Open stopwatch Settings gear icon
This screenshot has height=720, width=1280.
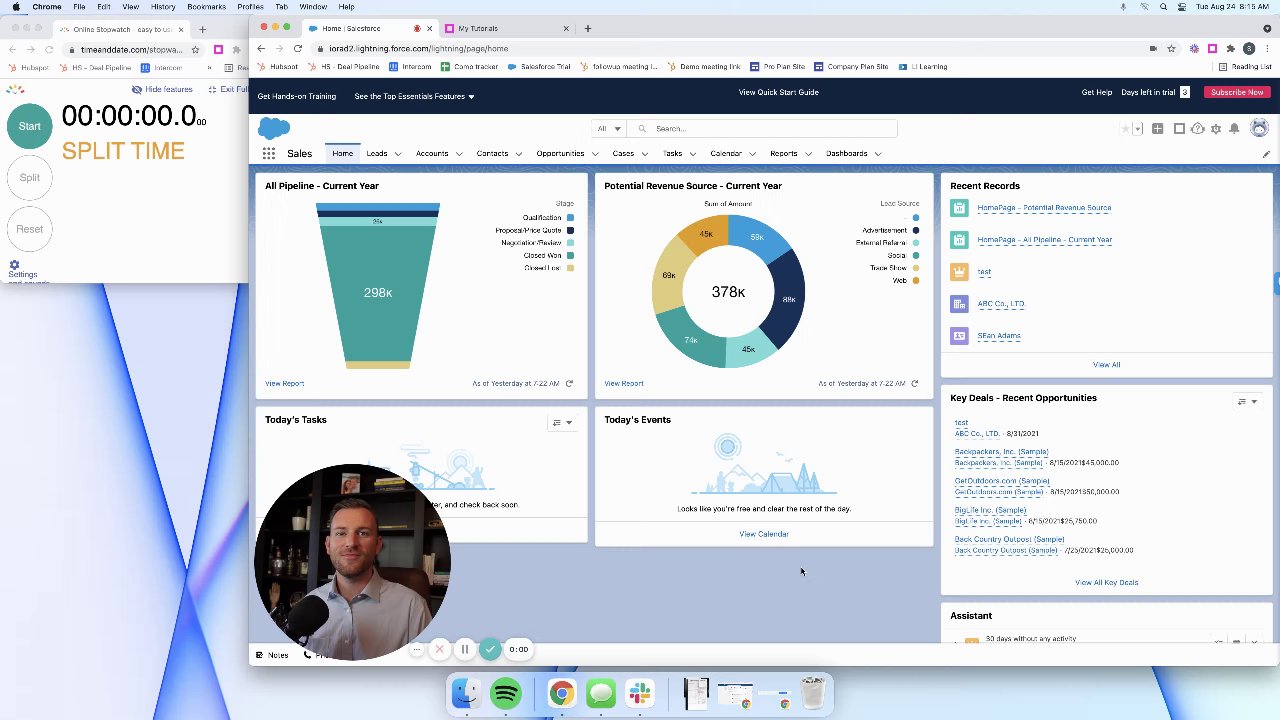coord(14,265)
